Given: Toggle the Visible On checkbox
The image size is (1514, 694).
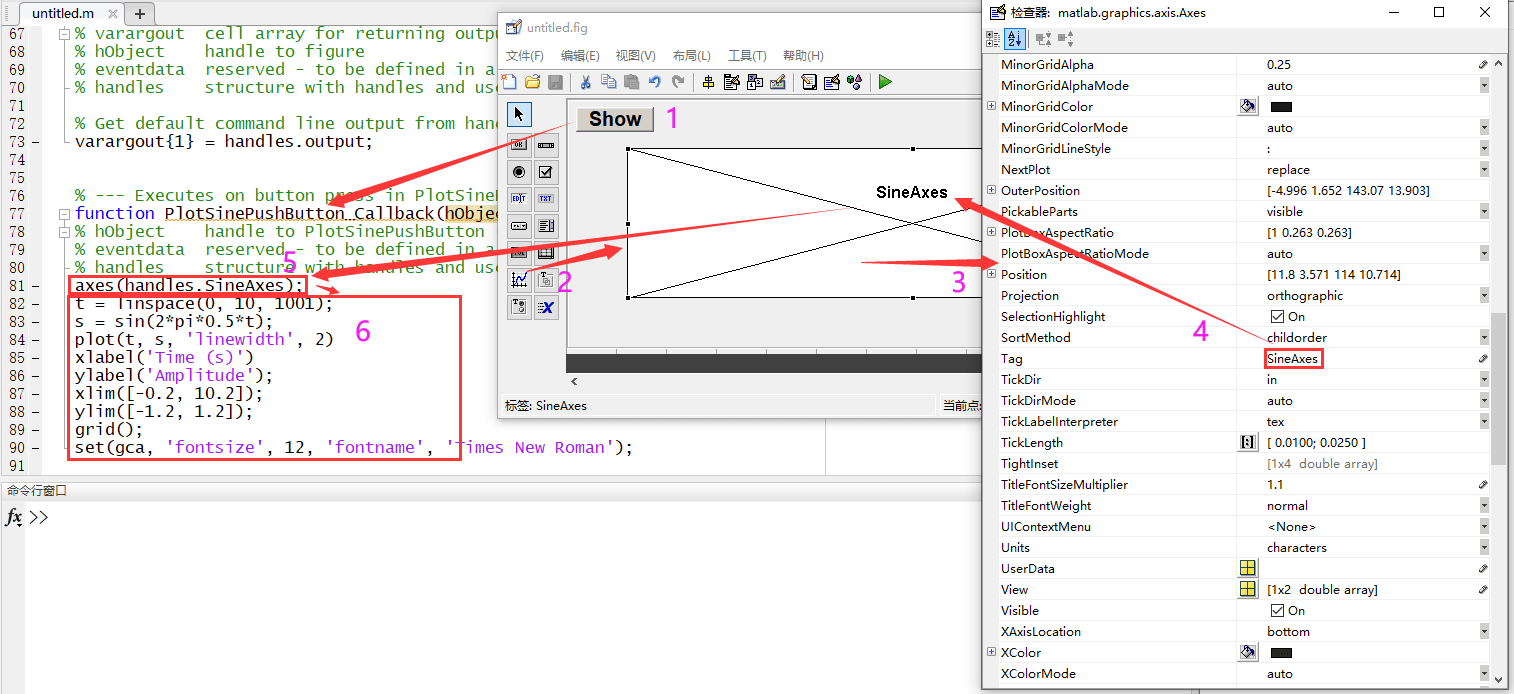Looking at the screenshot, I should tap(1277, 611).
